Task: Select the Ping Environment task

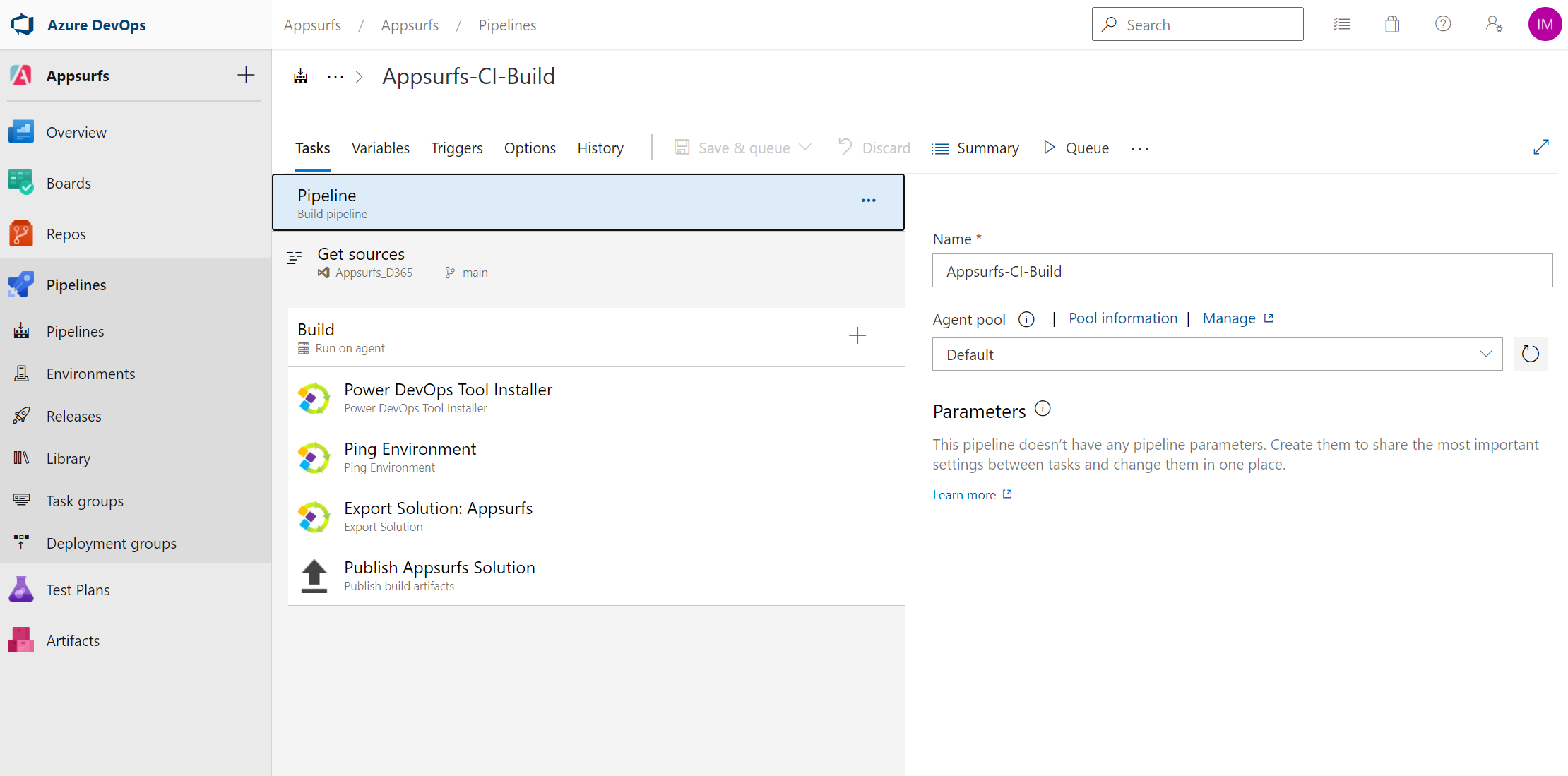Action: 596,457
